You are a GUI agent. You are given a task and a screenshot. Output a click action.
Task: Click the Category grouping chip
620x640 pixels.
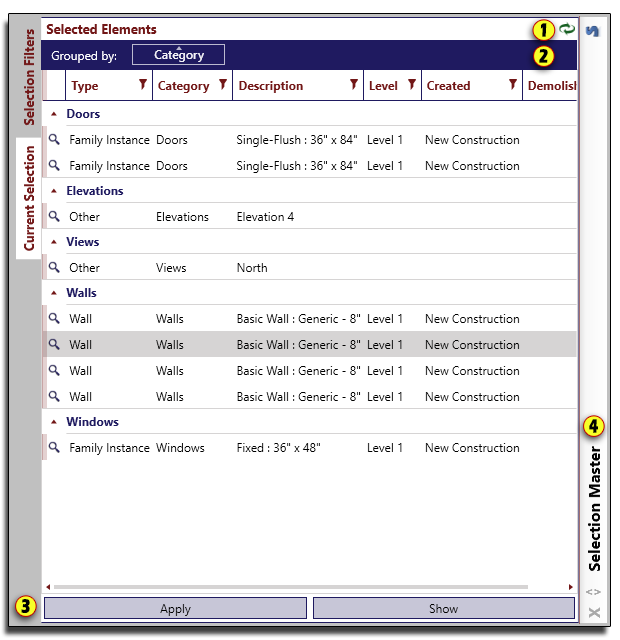pos(178,55)
